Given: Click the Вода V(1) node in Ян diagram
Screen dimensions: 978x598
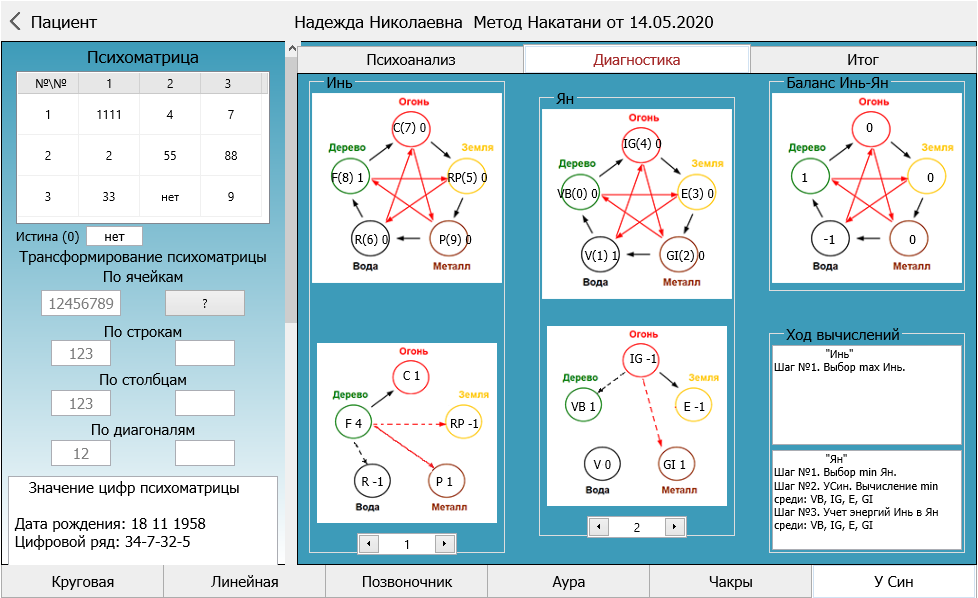Looking at the screenshot, I should [x=601, y=255].
